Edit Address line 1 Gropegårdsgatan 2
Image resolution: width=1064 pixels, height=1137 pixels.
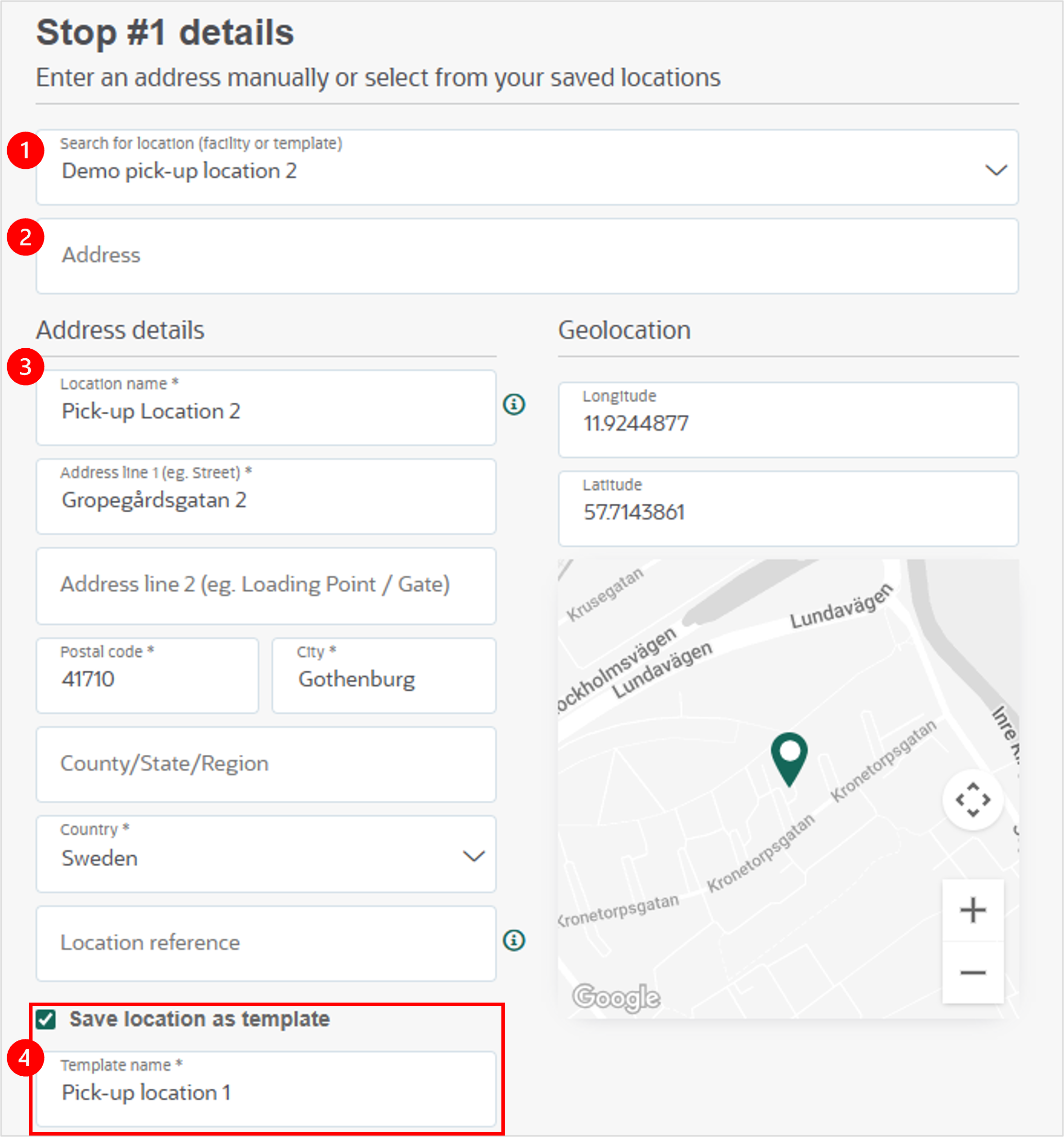[266, 497]
